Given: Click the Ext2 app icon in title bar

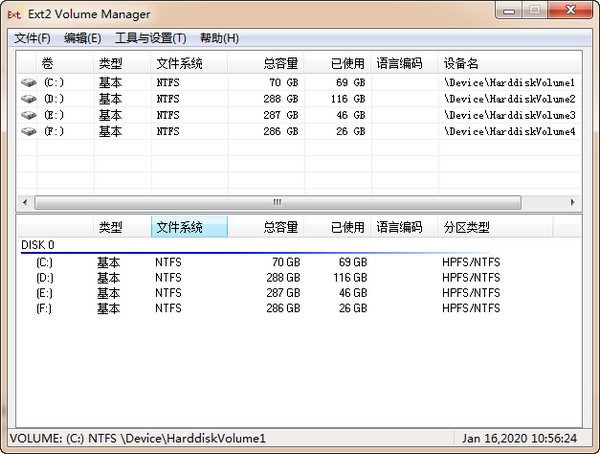Looking at the screenshot, I should click(15, 15).
